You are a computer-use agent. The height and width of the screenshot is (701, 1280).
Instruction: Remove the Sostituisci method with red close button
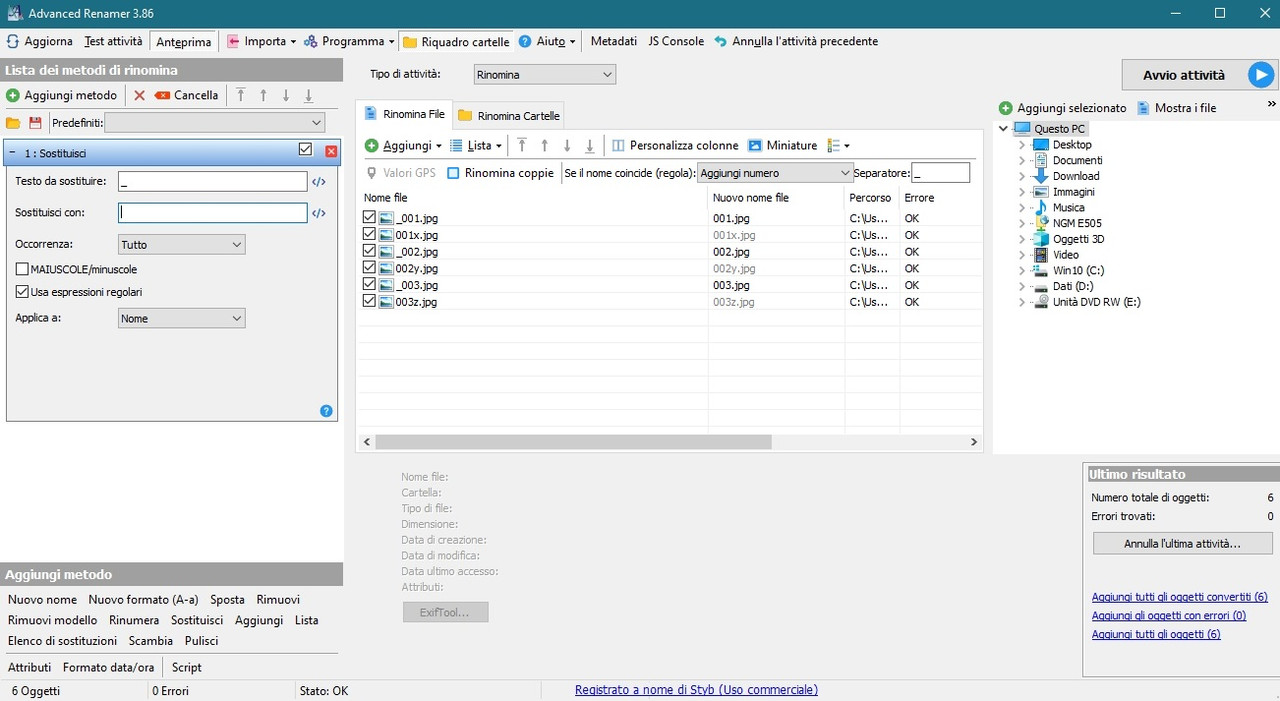[x=332, y=151]
